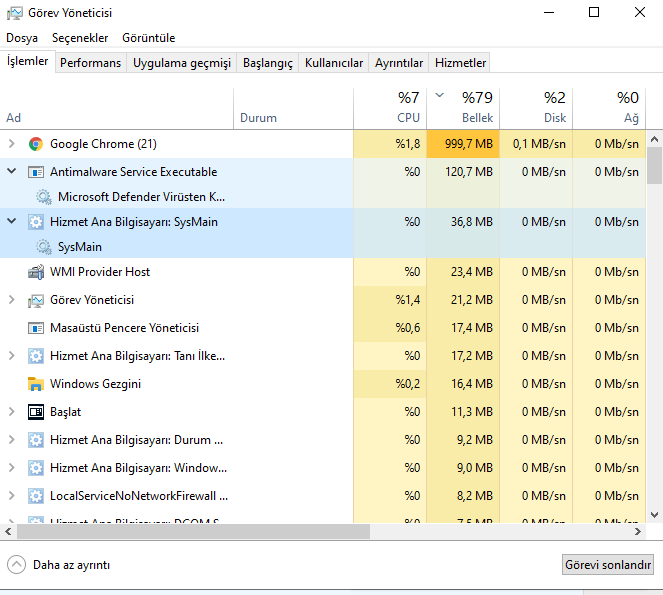
Task: Expand the LocalServiceNoNetworkFirewall row
Action: [11, 496]
